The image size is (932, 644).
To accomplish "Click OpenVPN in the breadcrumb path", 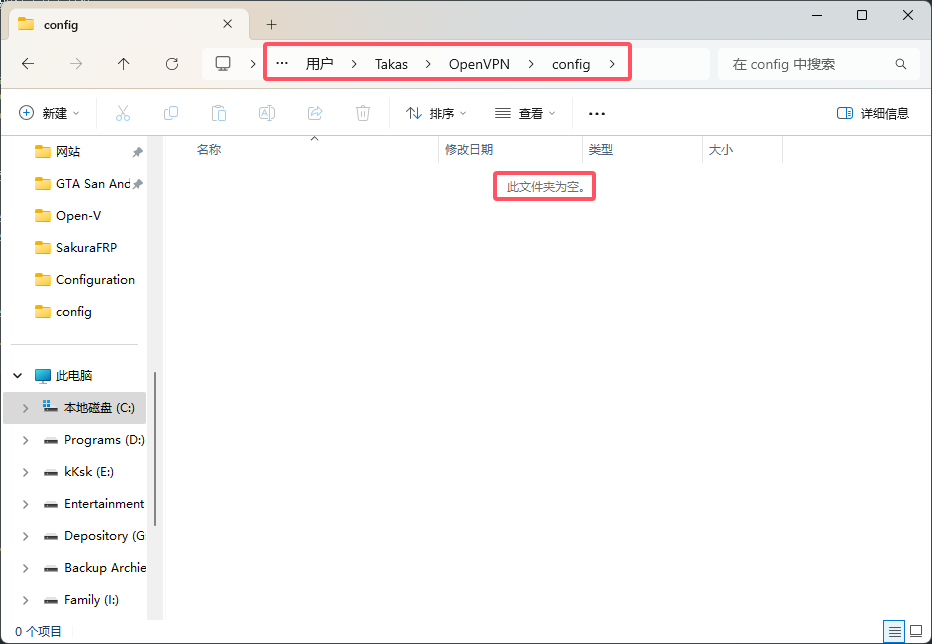I will point(479,64).
